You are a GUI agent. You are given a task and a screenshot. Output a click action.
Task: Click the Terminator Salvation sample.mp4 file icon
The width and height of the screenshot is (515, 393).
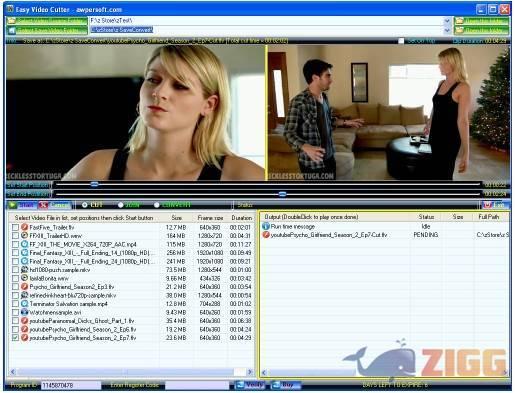tap(24, 304)
